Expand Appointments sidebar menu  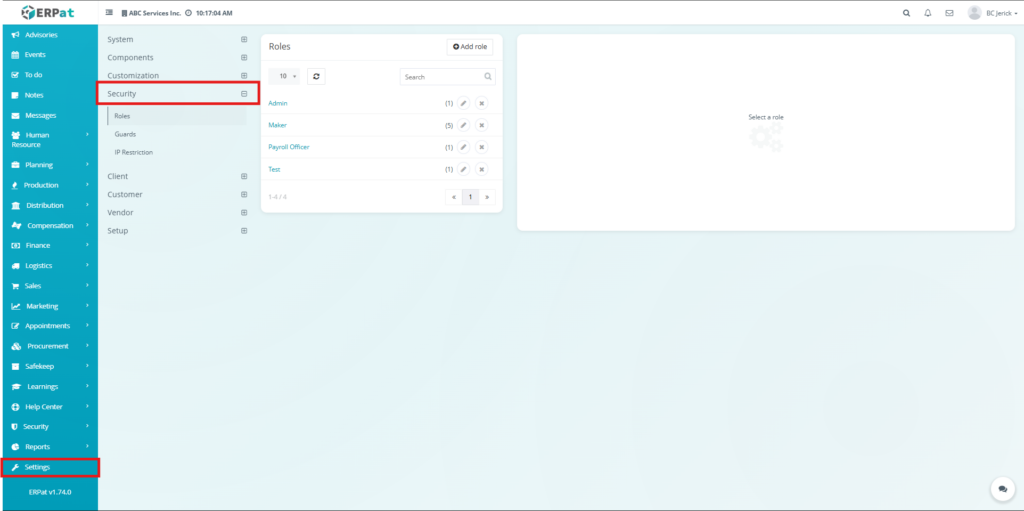tap(49, 326)
